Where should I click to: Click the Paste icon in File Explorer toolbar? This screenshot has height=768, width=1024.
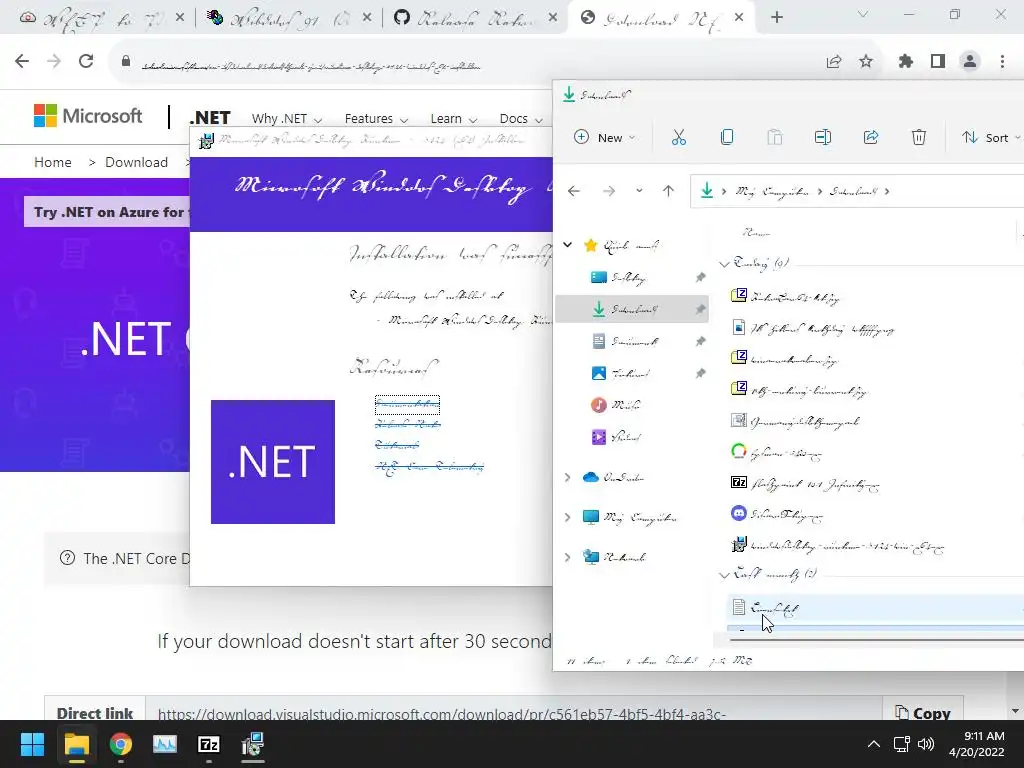[x=775, y=137]
